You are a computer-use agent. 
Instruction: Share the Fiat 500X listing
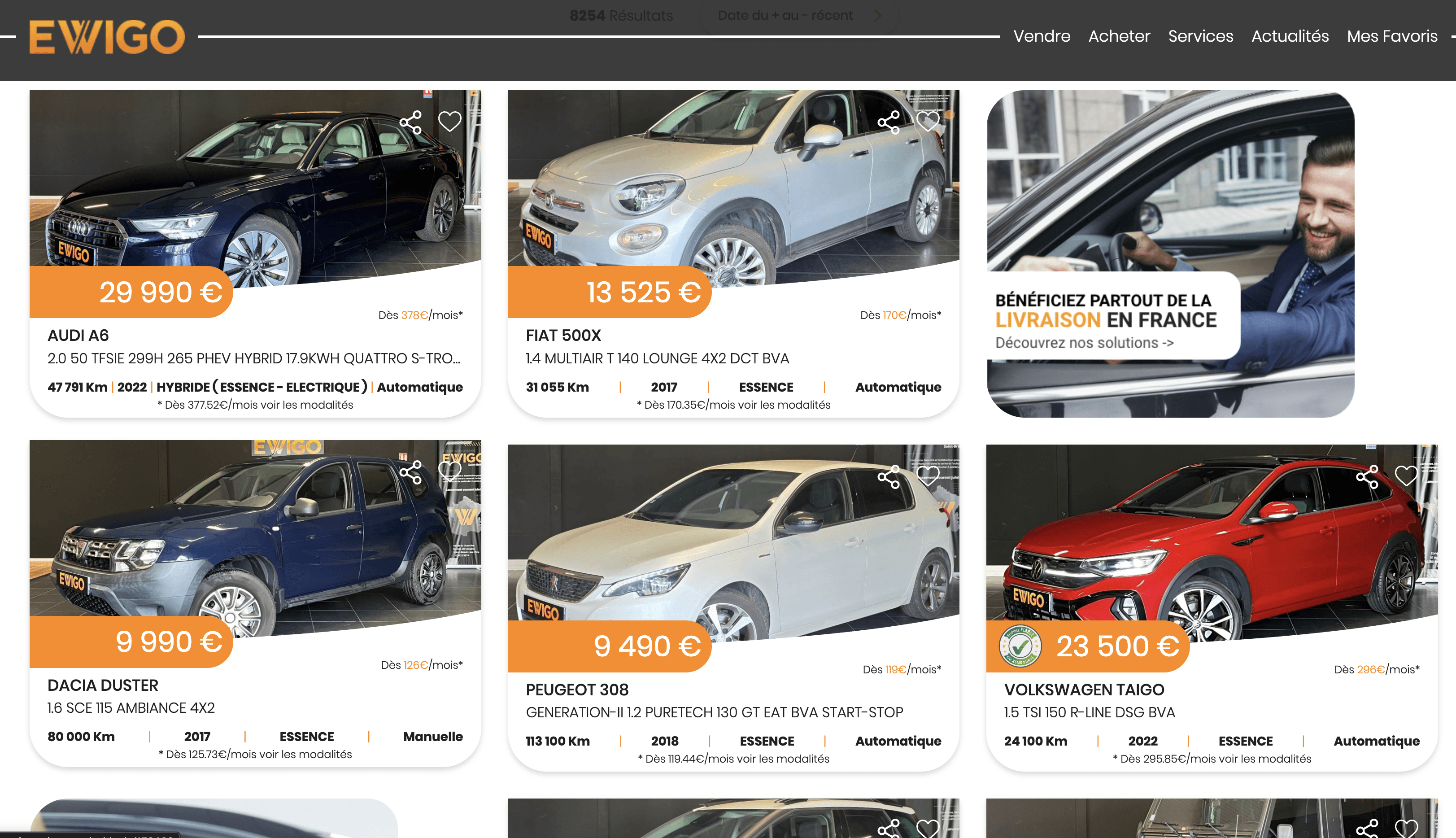889,122
